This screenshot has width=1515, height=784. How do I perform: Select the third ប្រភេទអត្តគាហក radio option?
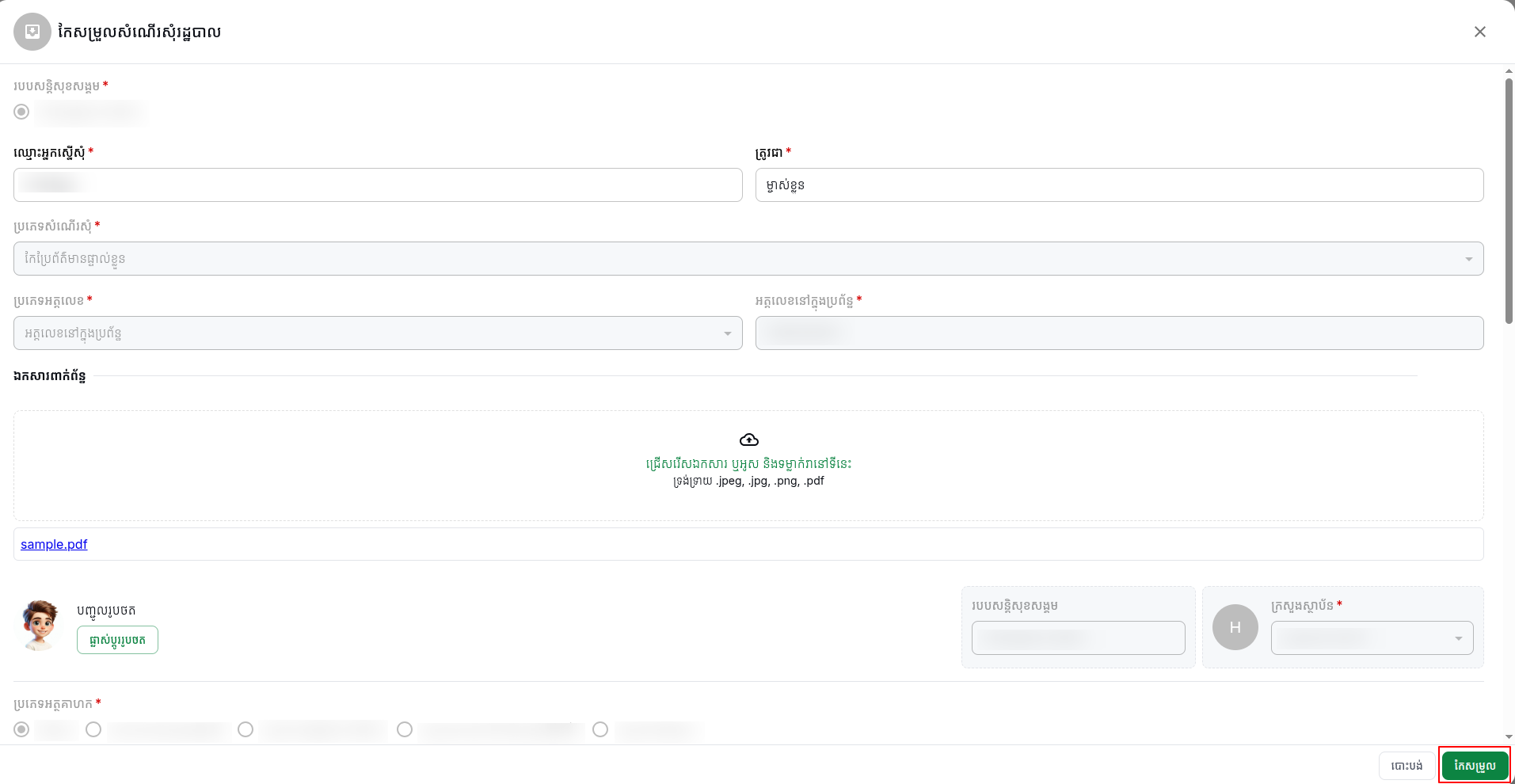tap(246, 729)
